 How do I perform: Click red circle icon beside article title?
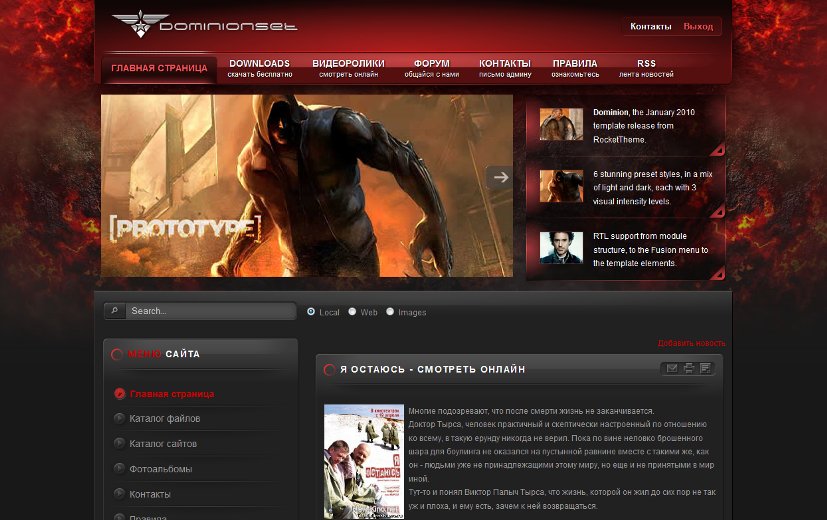pyautogui.click(x=329, y=370)
